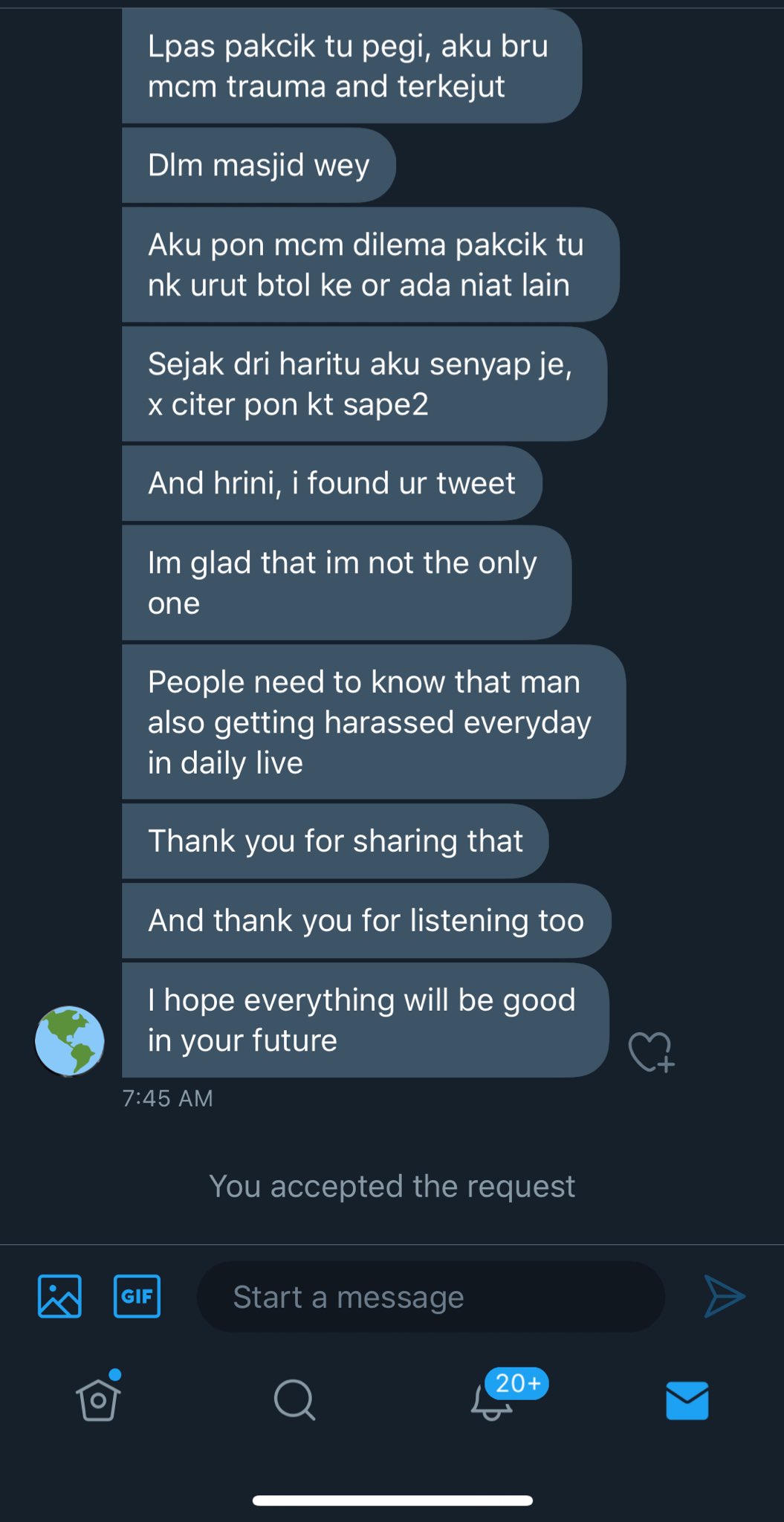Go to the Home tab
Image resolution: width=784 pixels, height=1522 pixels.
(98, 1400)
